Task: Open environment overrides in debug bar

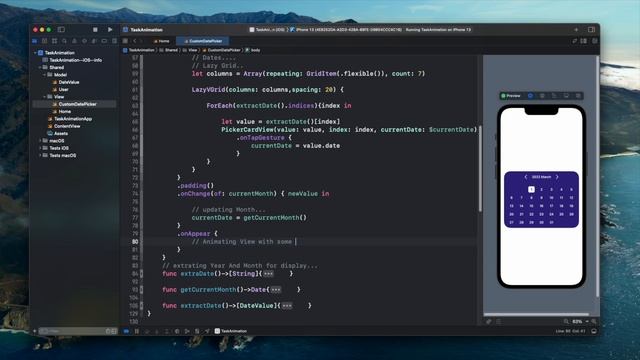Action: 197,331
